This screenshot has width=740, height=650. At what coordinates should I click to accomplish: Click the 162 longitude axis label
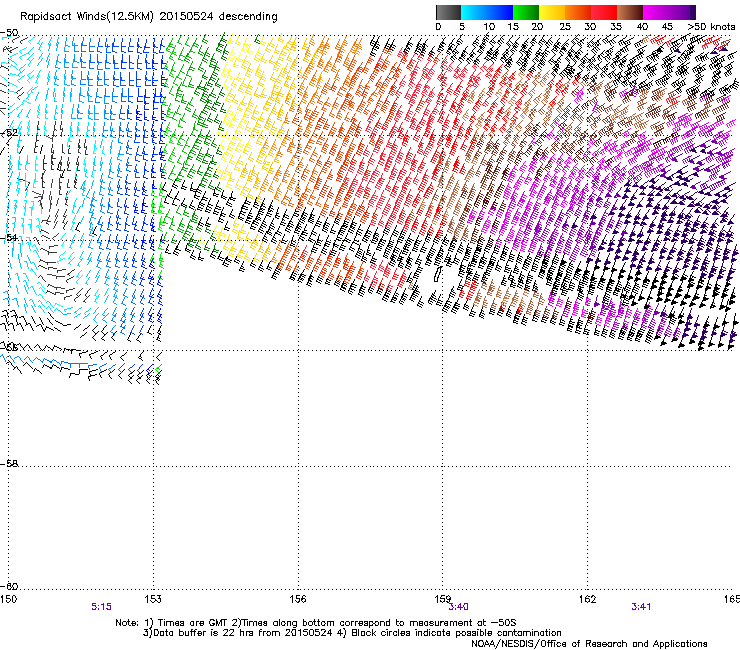[587, 599]
